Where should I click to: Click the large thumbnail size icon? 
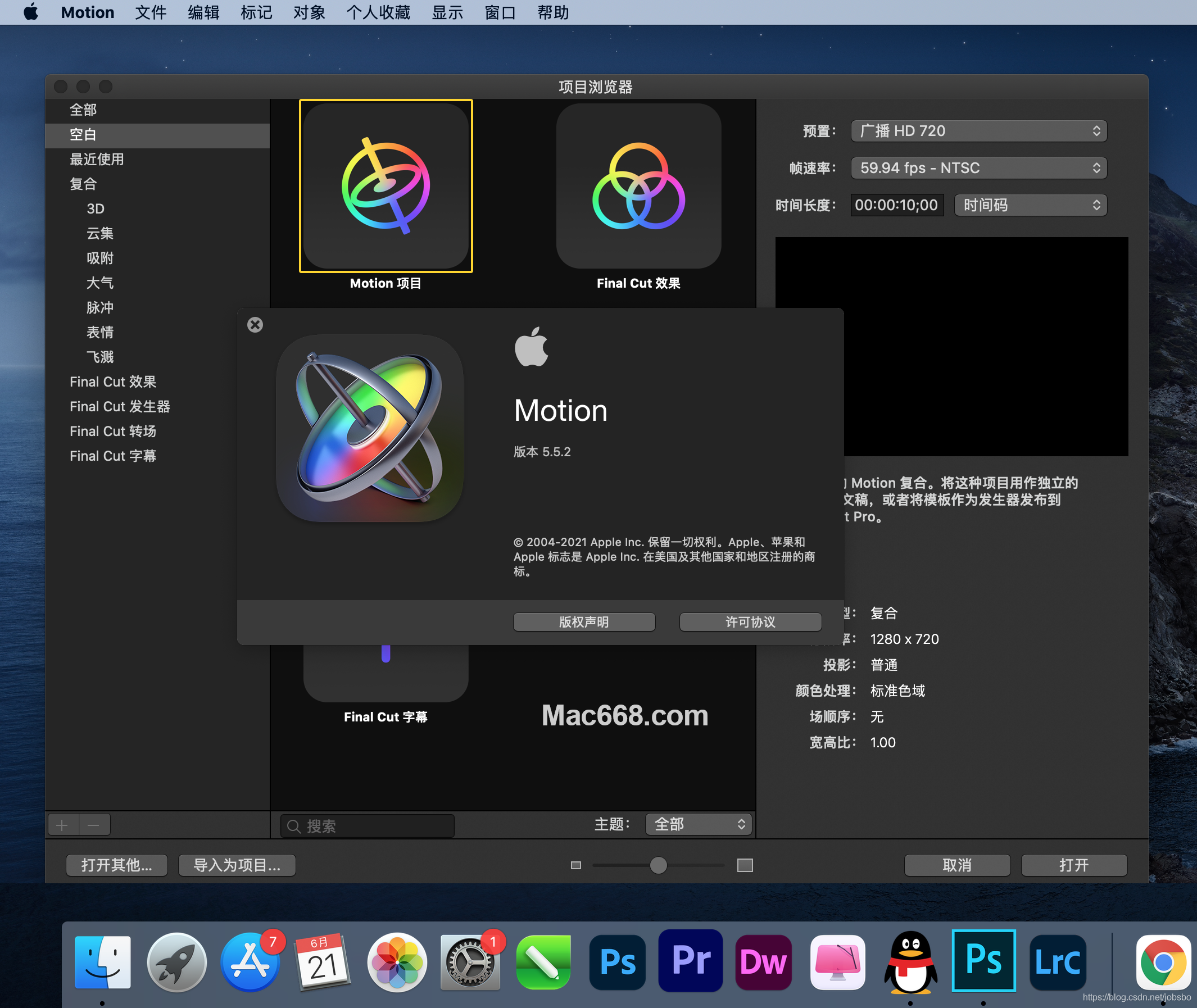point(744,865)
